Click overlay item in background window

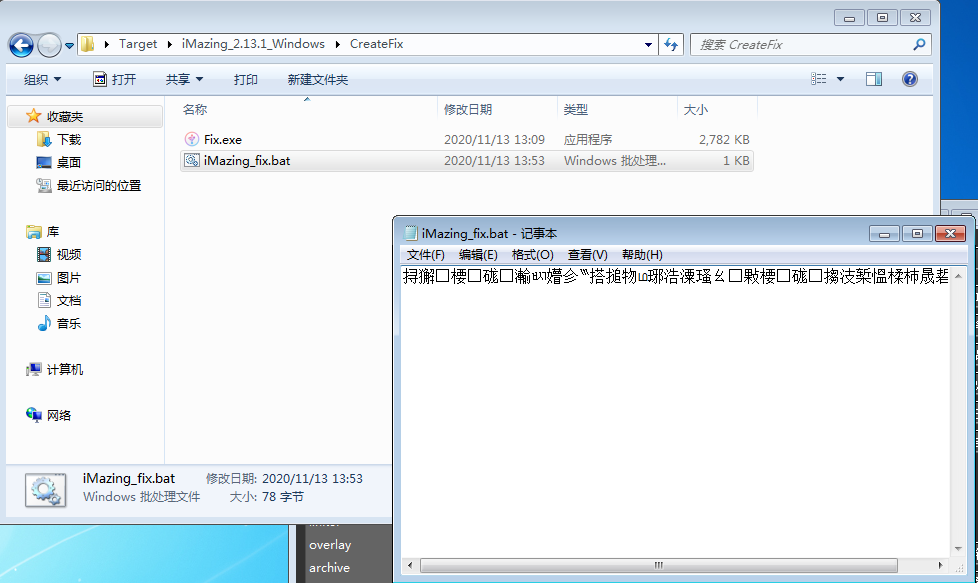click(330, 545)
